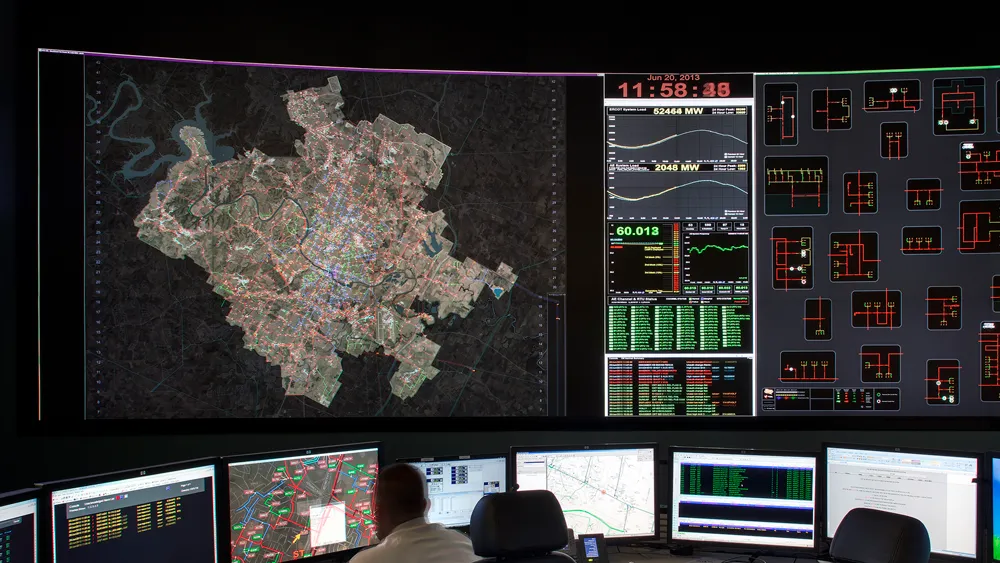
Task: Click the ERCOT System Load label
Action: click(x=628, y=110)
